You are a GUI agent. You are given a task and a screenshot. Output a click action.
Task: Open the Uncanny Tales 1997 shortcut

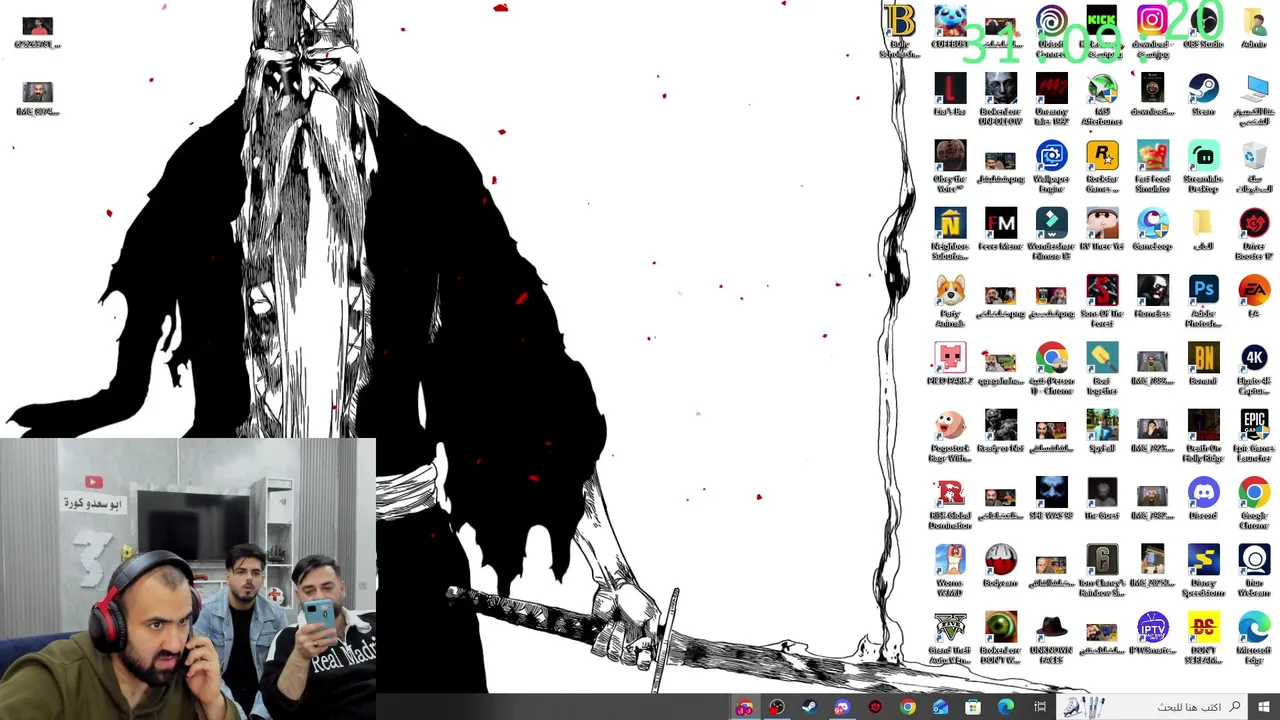pos(1051,99)
